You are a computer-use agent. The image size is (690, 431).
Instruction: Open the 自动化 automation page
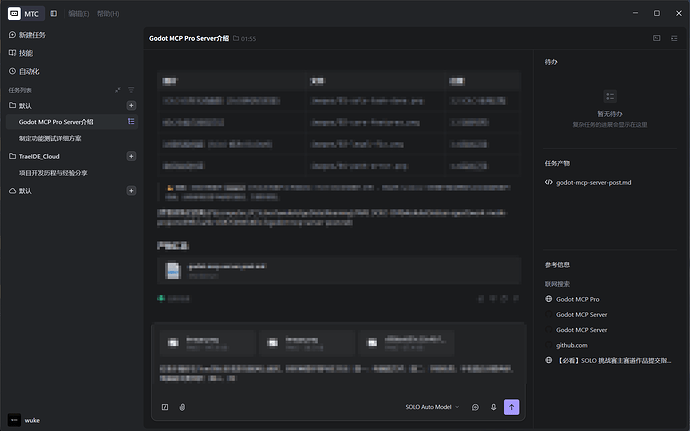click(24, 71)
